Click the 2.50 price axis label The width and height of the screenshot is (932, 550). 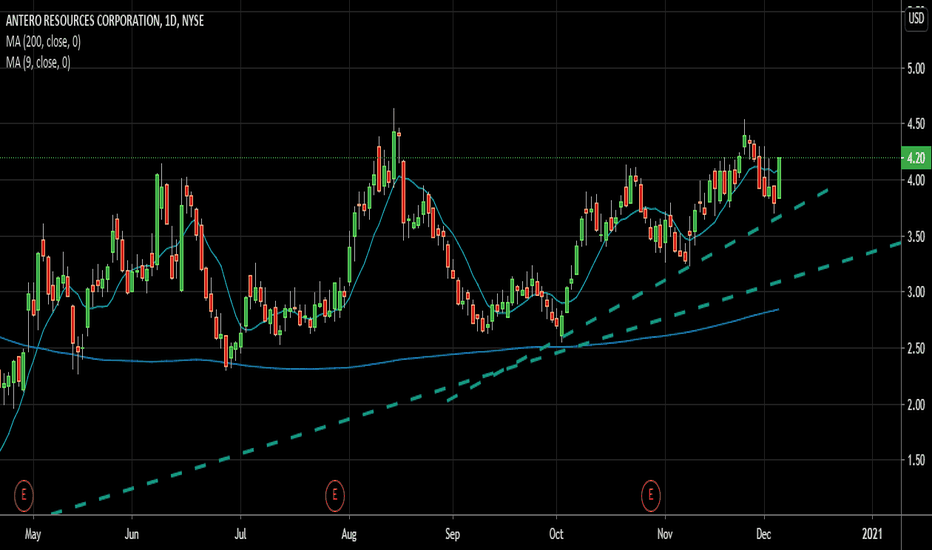[x=916, y=348]
